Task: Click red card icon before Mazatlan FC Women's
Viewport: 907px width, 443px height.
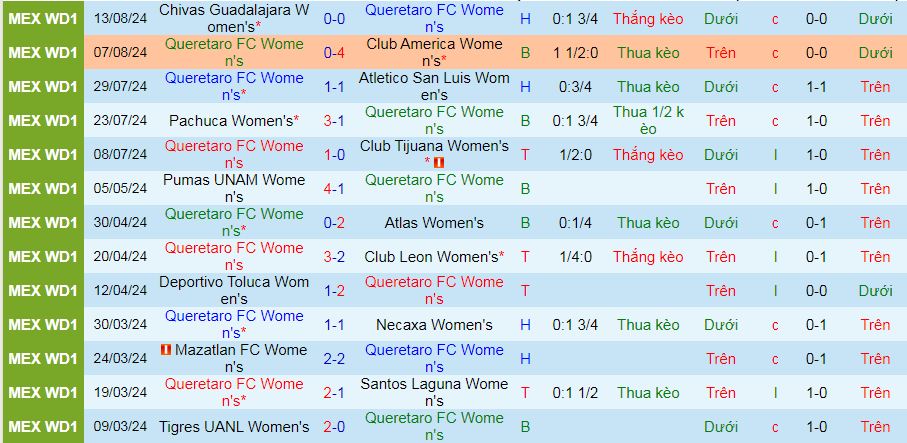Action: click(166, 350)
